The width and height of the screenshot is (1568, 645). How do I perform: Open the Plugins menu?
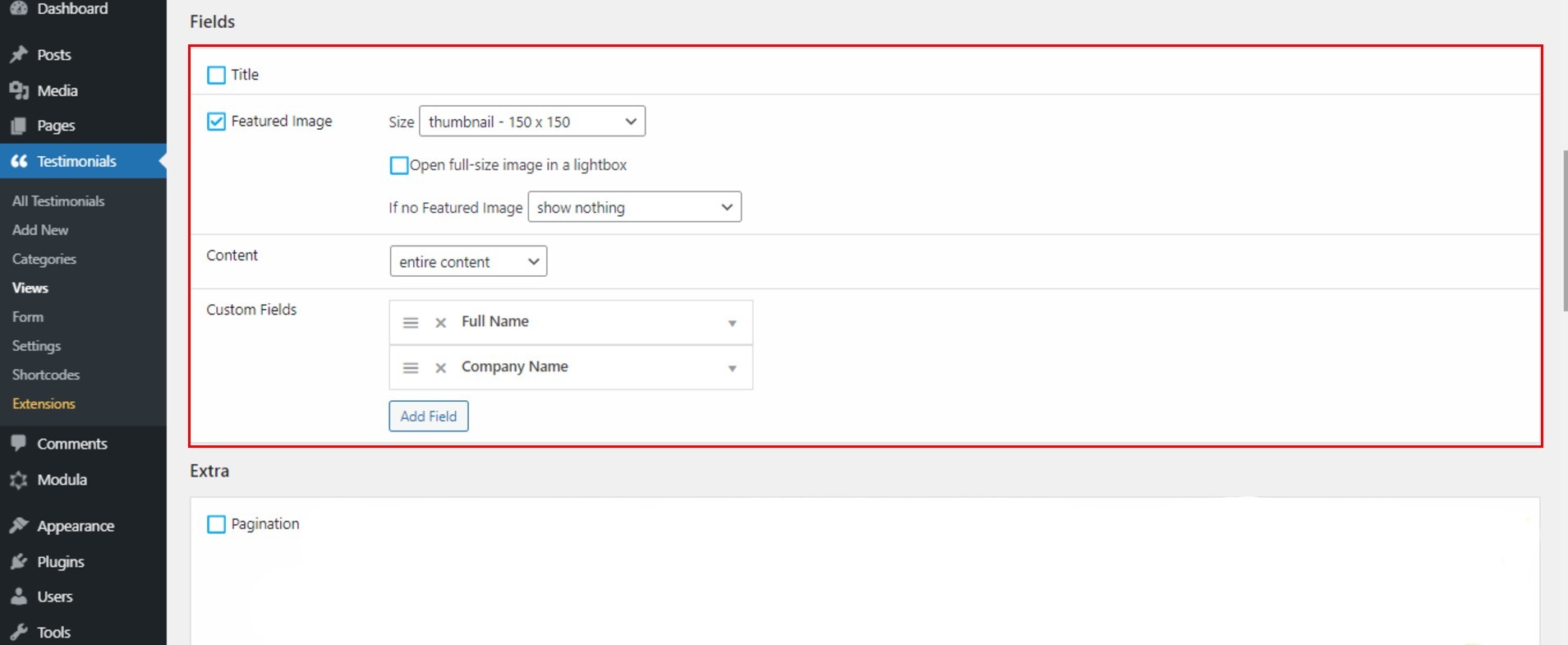point(61,562)
